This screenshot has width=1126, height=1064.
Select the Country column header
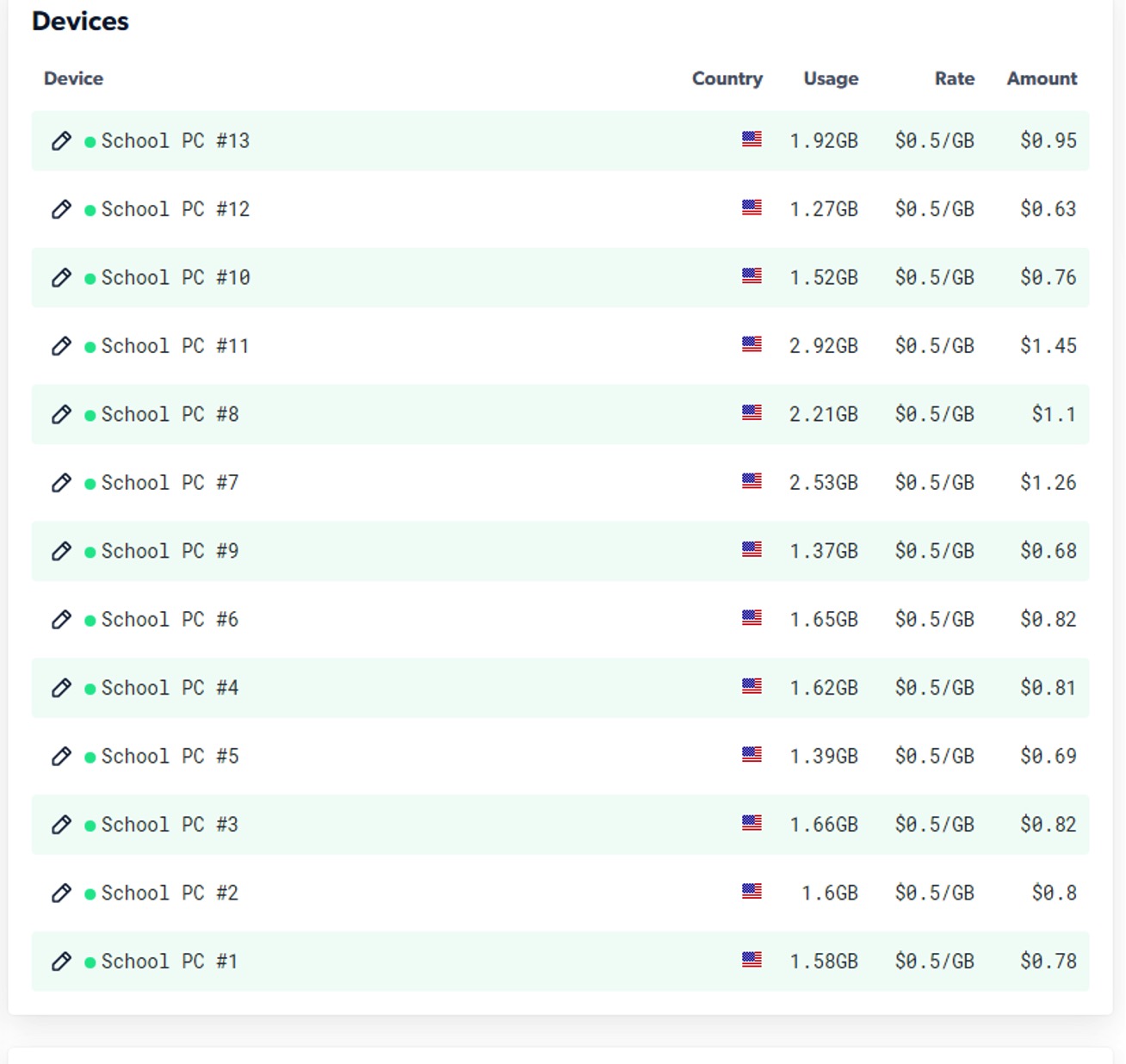pyautogui.click(x=727, y=78)
